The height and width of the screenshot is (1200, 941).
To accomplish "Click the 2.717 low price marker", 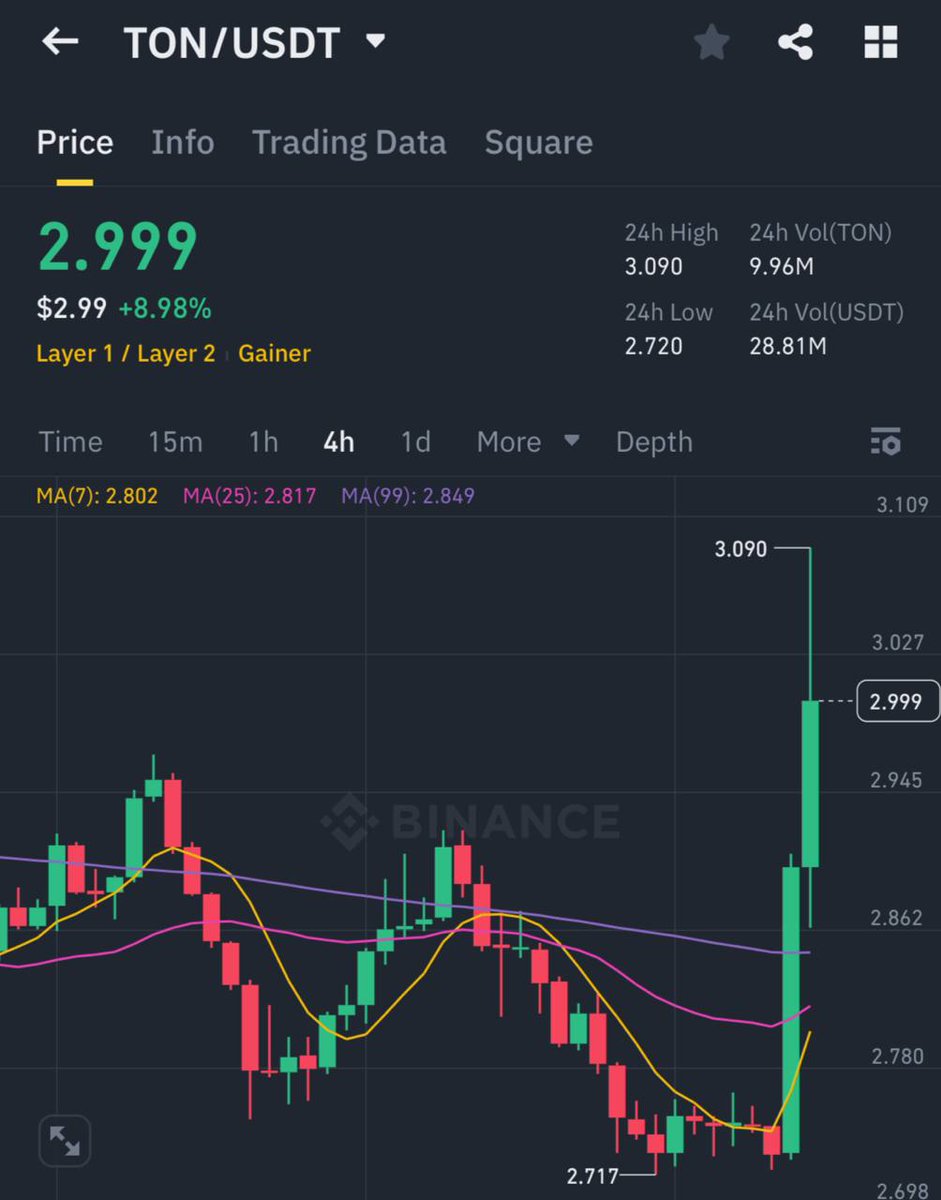I will [x=593, y=1176].
